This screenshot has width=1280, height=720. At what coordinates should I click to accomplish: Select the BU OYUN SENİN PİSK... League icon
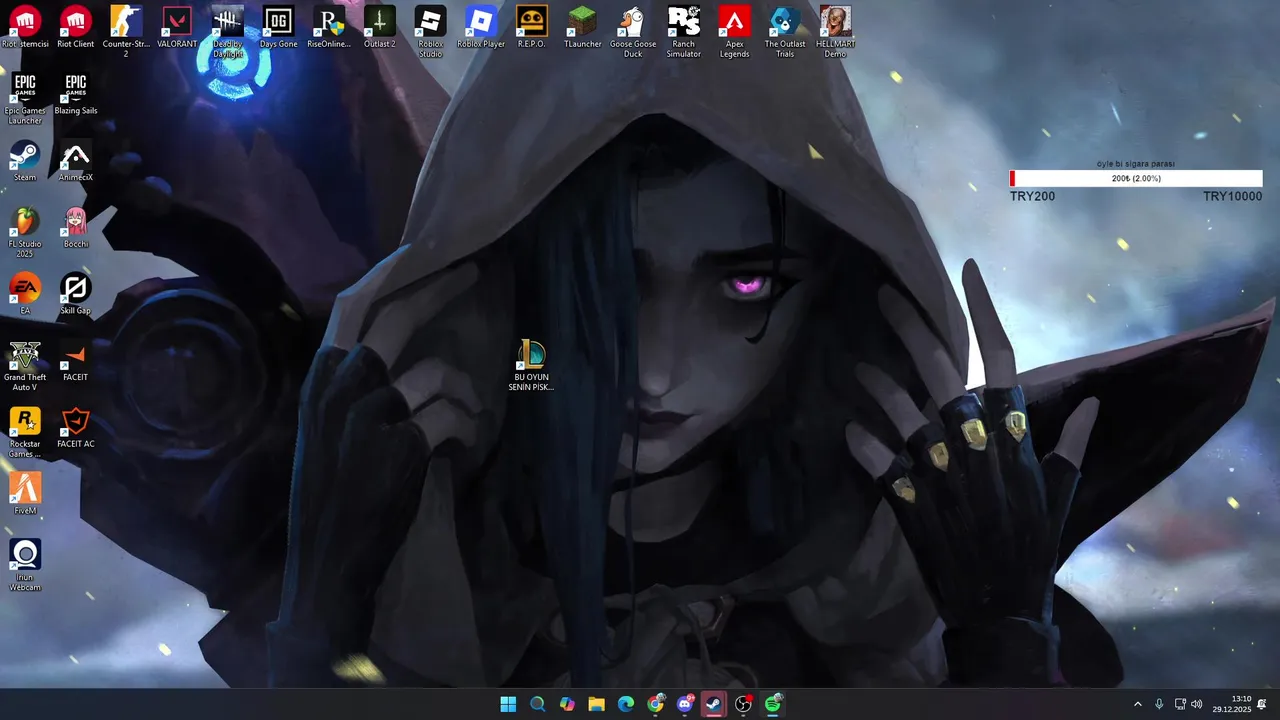click(x=531, y=365)
